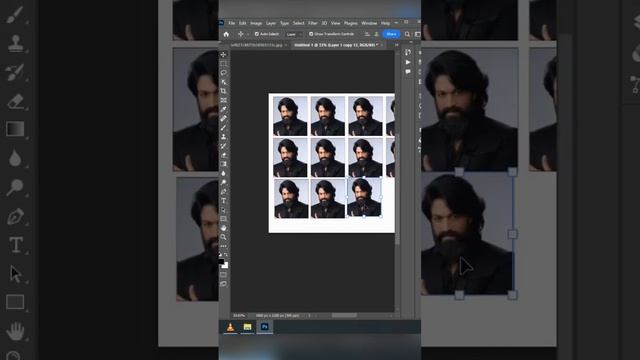The height and width of the screenshot is (360, 640).
Task: Expand the hidden document tabs chevron
Action: click(397, 45)
